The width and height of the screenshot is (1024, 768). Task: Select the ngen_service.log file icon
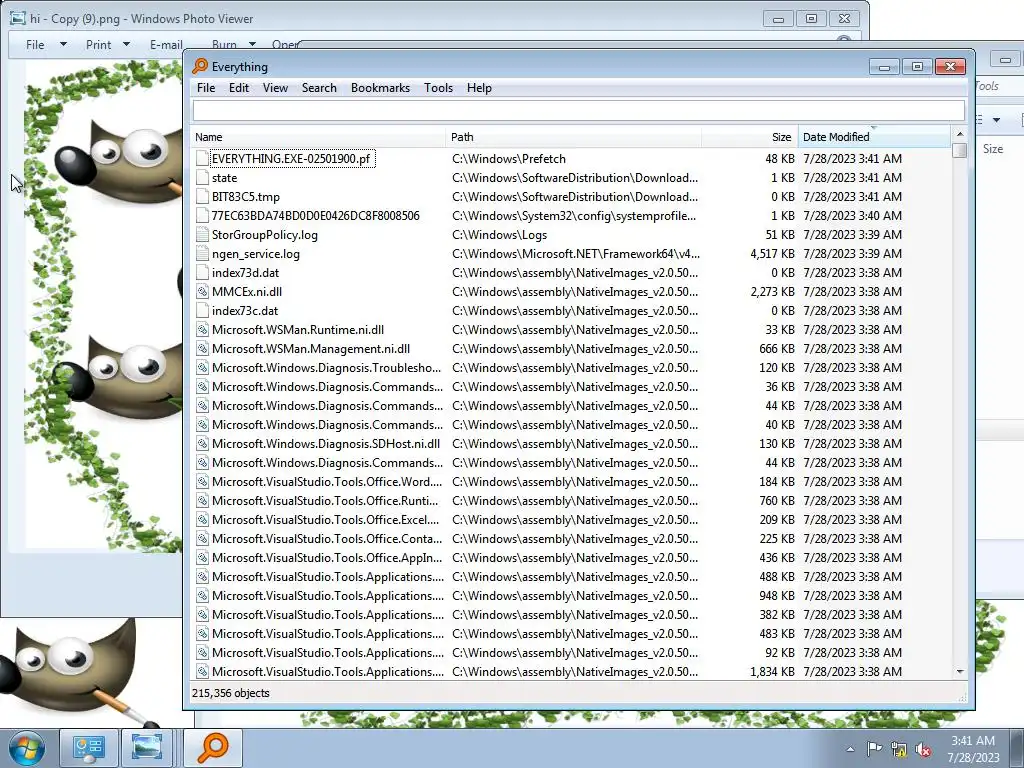pos(202,253)
